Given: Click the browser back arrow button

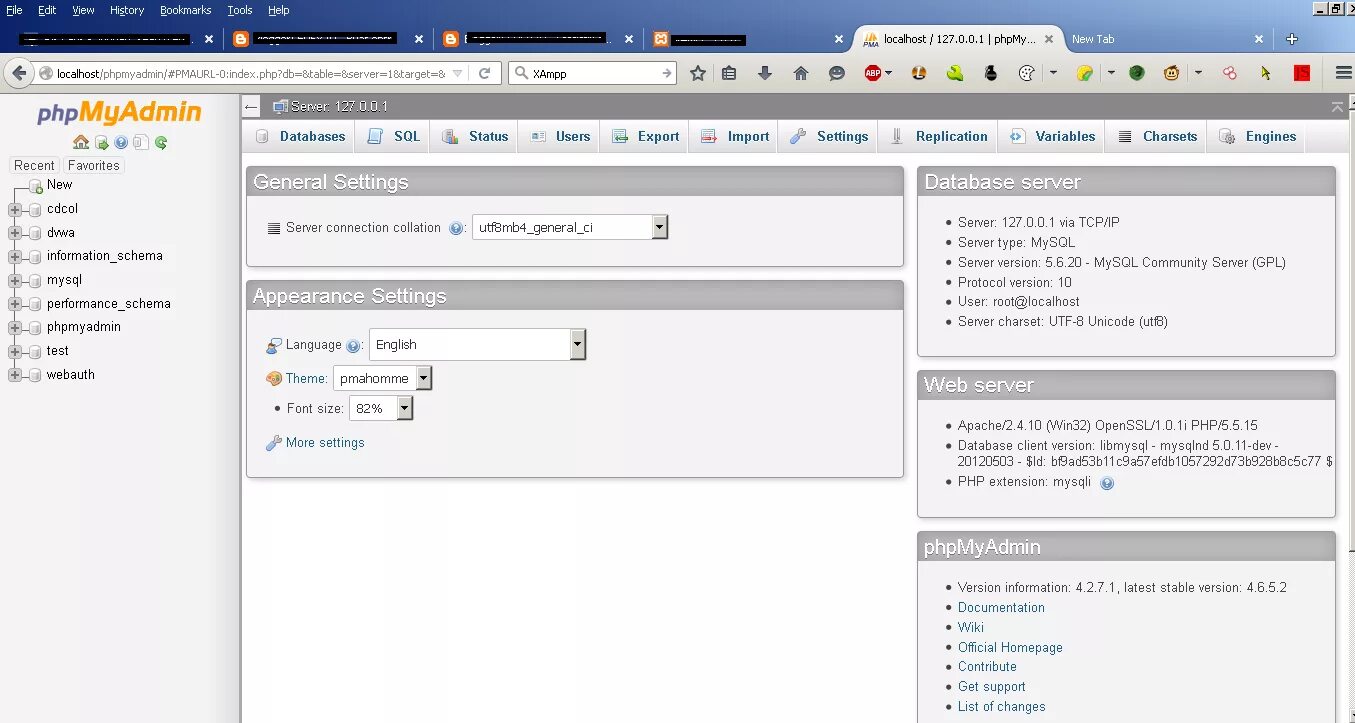Looking at the screenshot, I should 19,73.
